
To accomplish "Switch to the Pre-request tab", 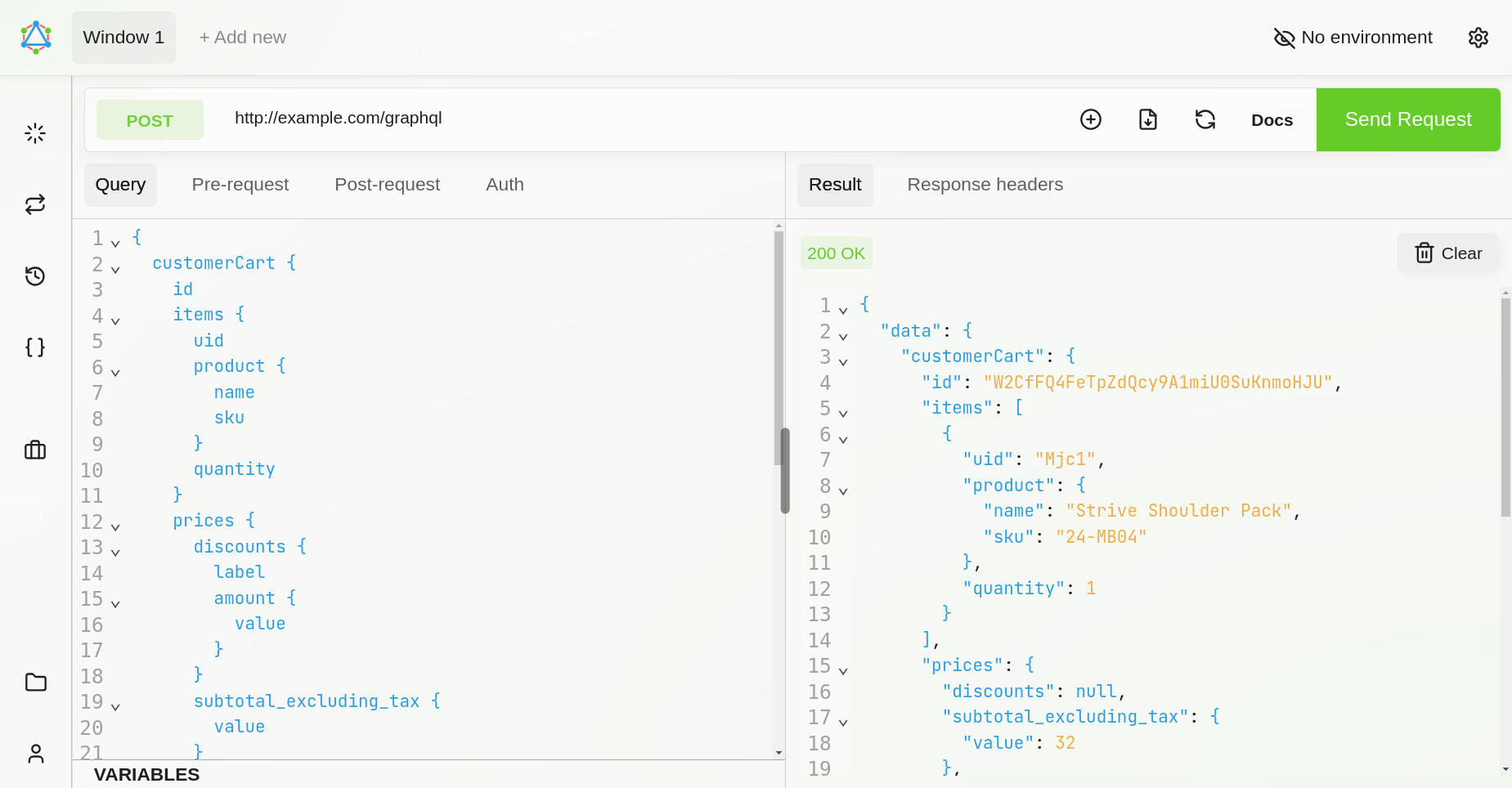I will (240, 185).
